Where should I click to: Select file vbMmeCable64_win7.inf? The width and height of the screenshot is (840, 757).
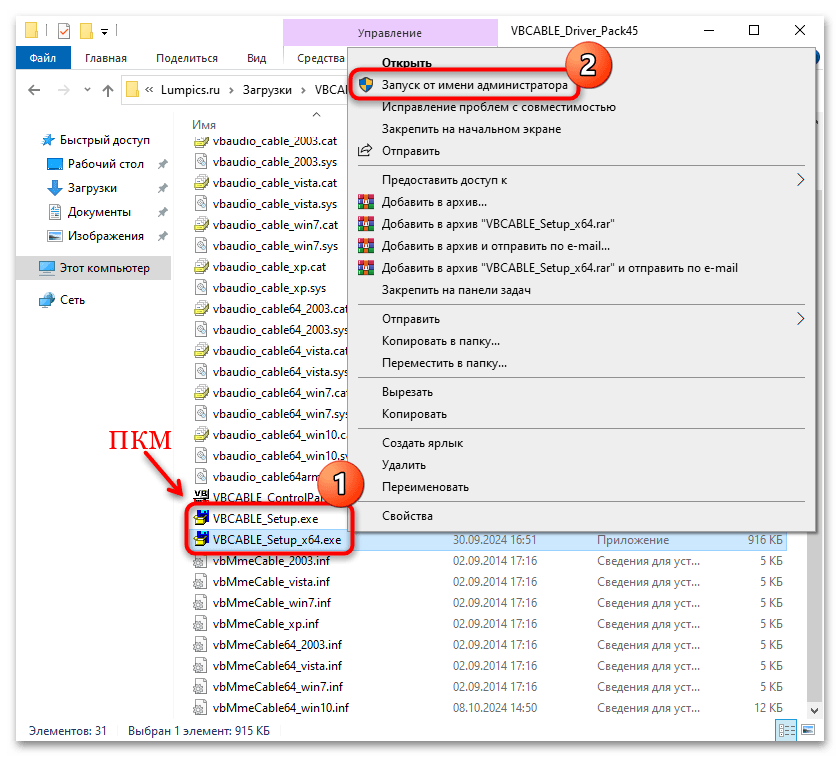pyautogui.click(x=278, y=687)
